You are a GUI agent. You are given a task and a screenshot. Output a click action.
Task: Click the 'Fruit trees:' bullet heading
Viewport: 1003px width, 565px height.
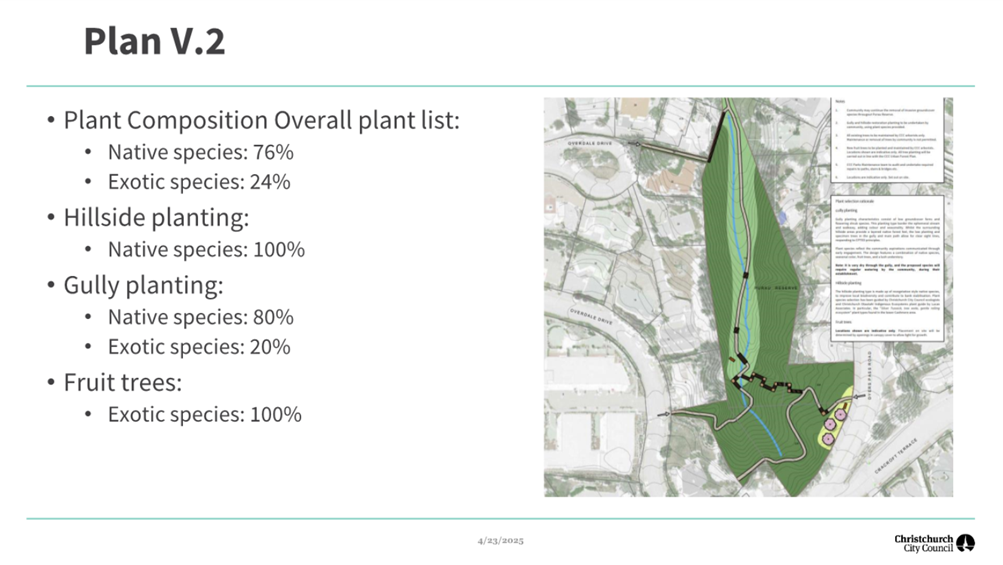tap(124, 382)
